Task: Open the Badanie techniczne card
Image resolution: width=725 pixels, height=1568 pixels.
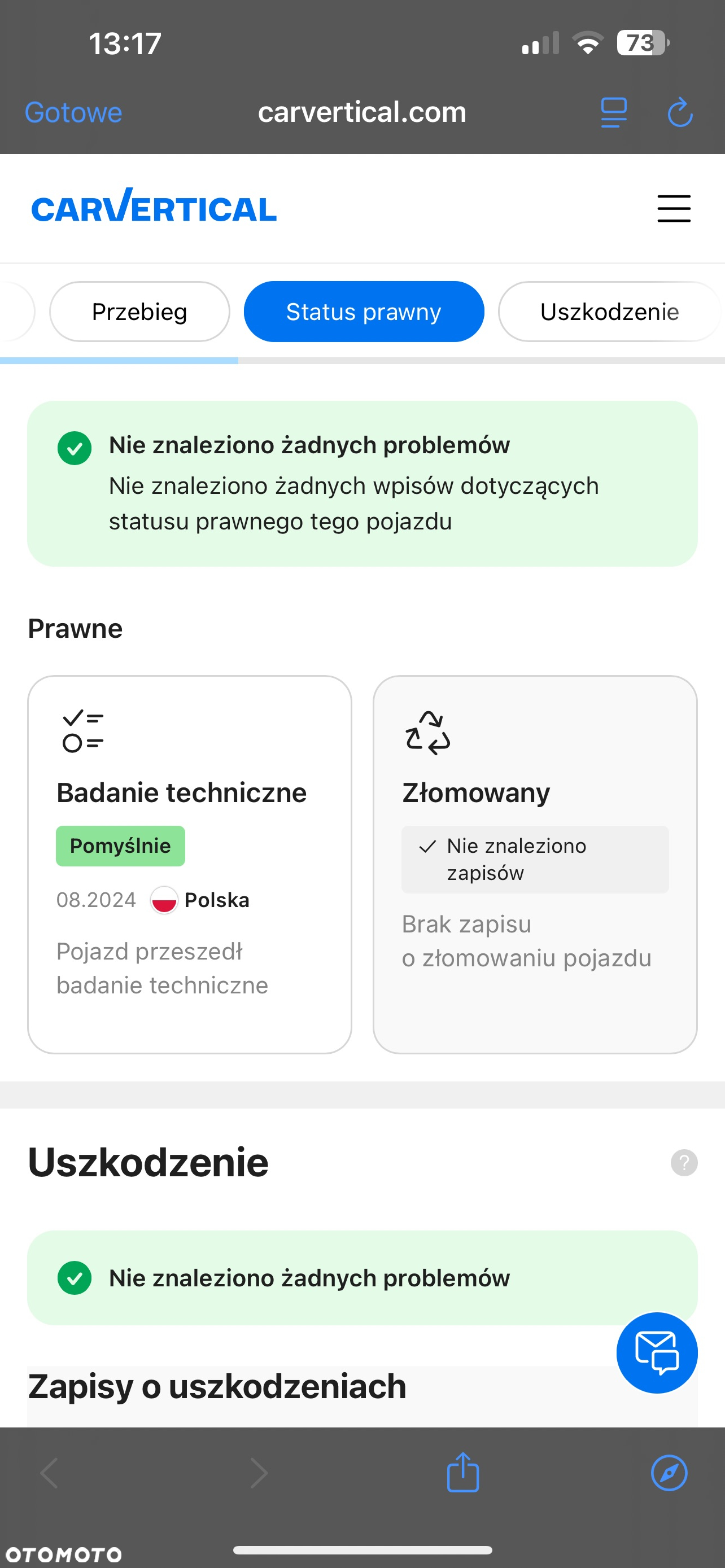Action: (x=189, y=864)
